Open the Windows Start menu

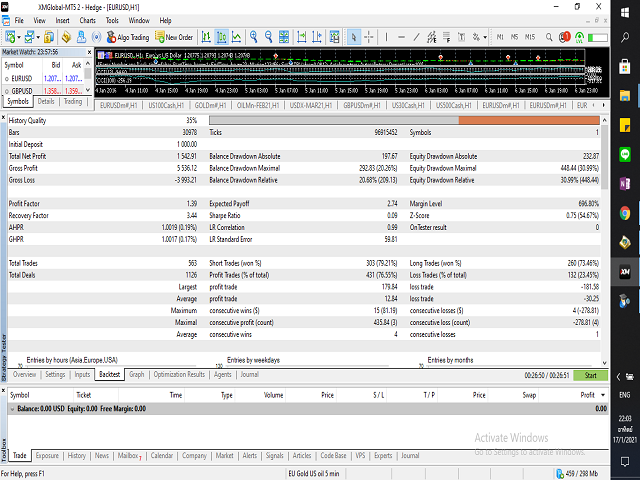624,14
